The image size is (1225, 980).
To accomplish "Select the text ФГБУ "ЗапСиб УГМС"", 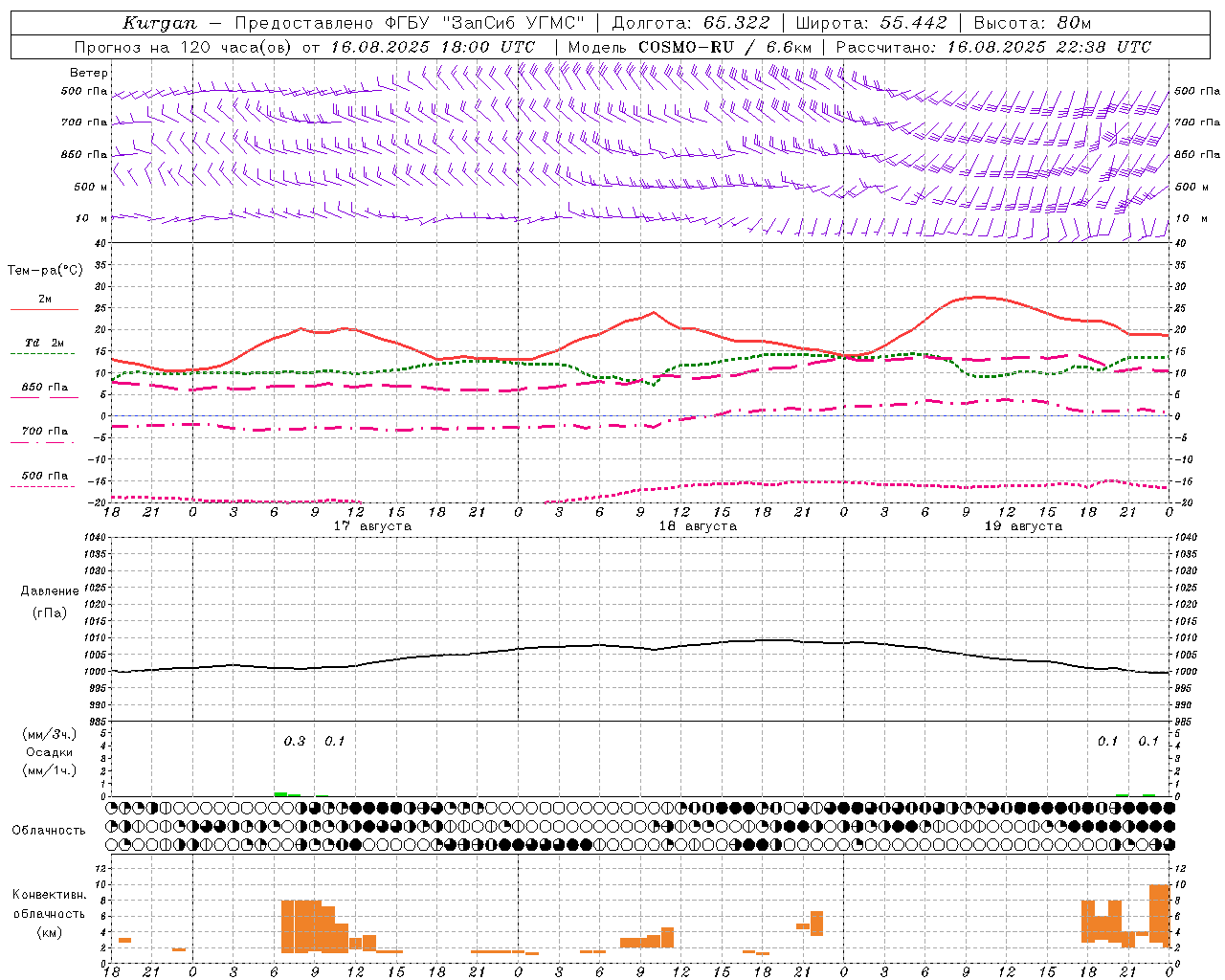I will point(484,23).
